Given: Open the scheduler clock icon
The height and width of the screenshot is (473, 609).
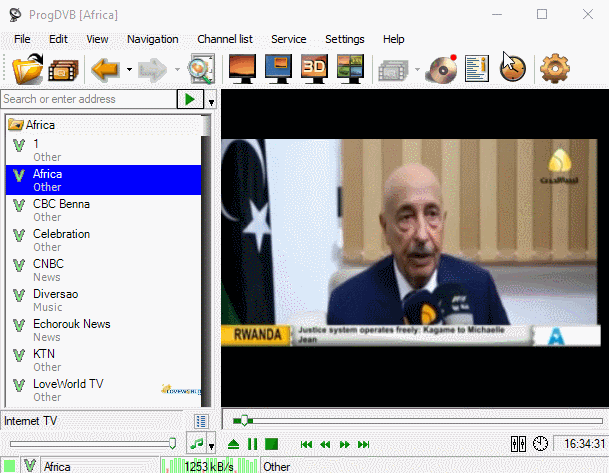Looking at the screenshot, I should click(x=513, y=69).
